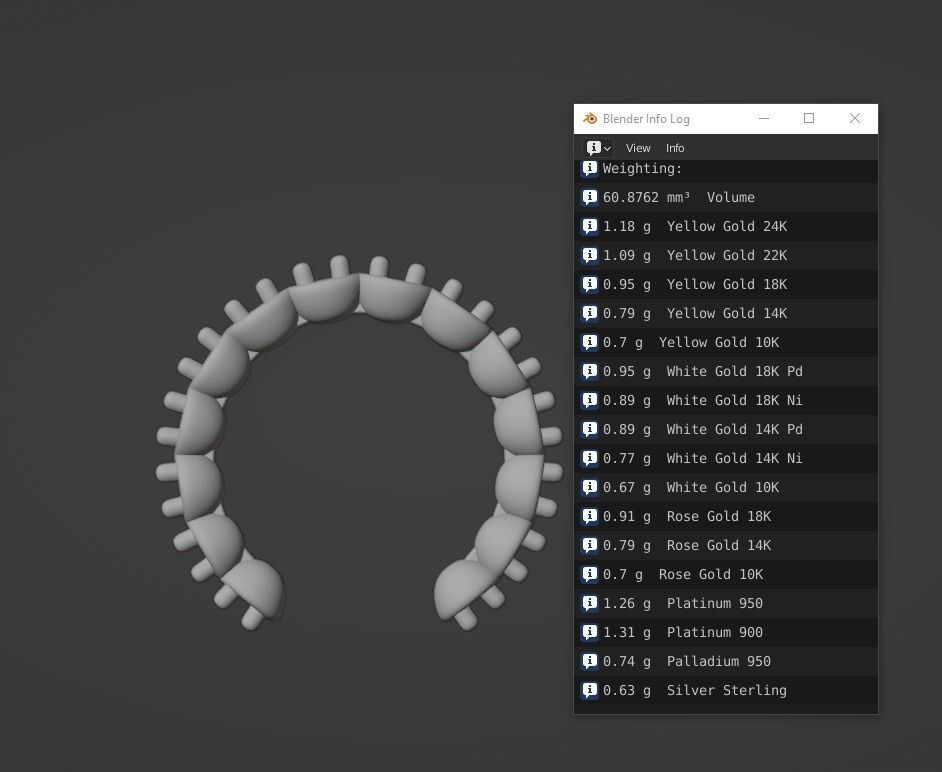The image size is (942, 772).
Task: Select the '60.8762 mm³ Volume' log entry
Action: tap(726, 197)
